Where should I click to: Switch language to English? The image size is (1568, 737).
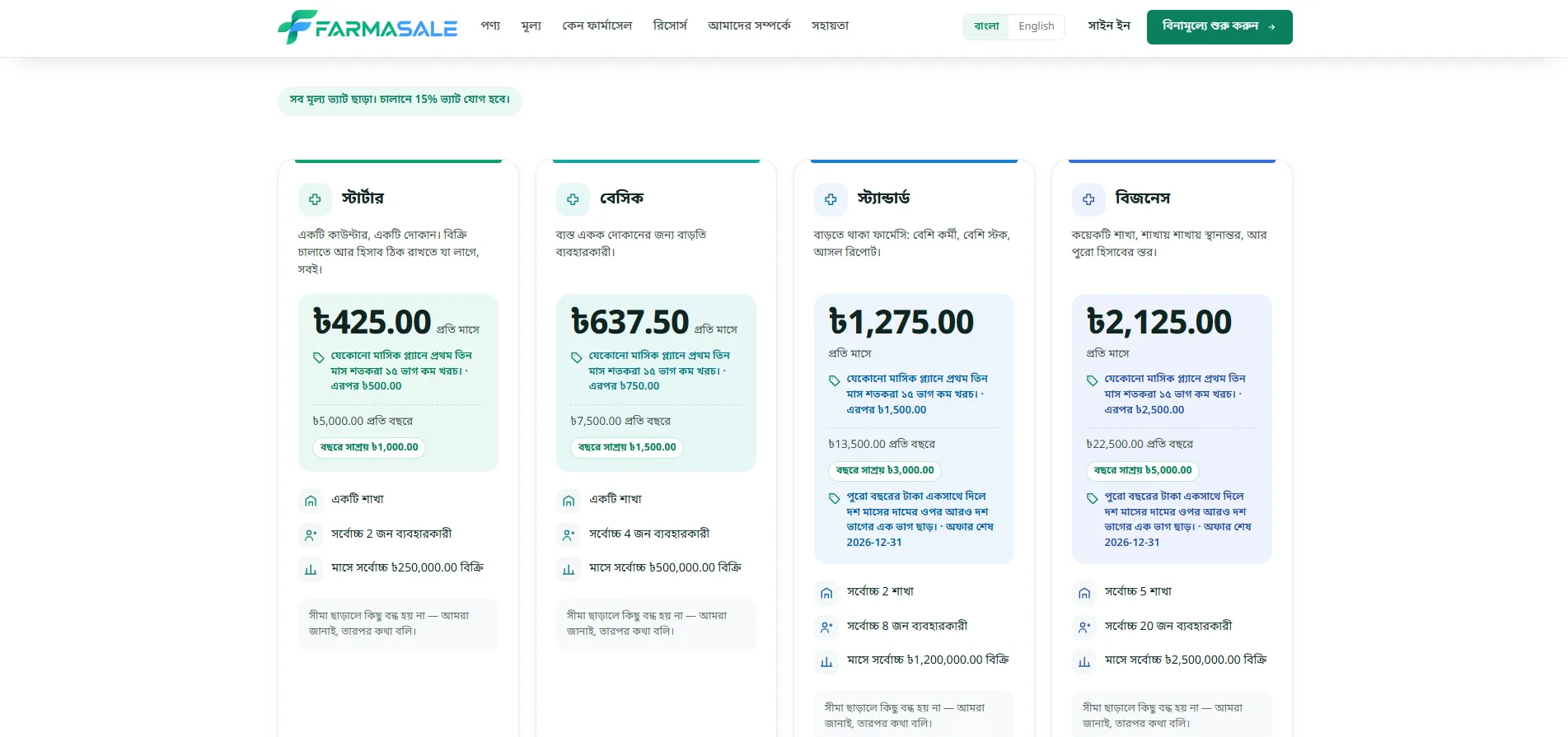(x=1036, y=26)
